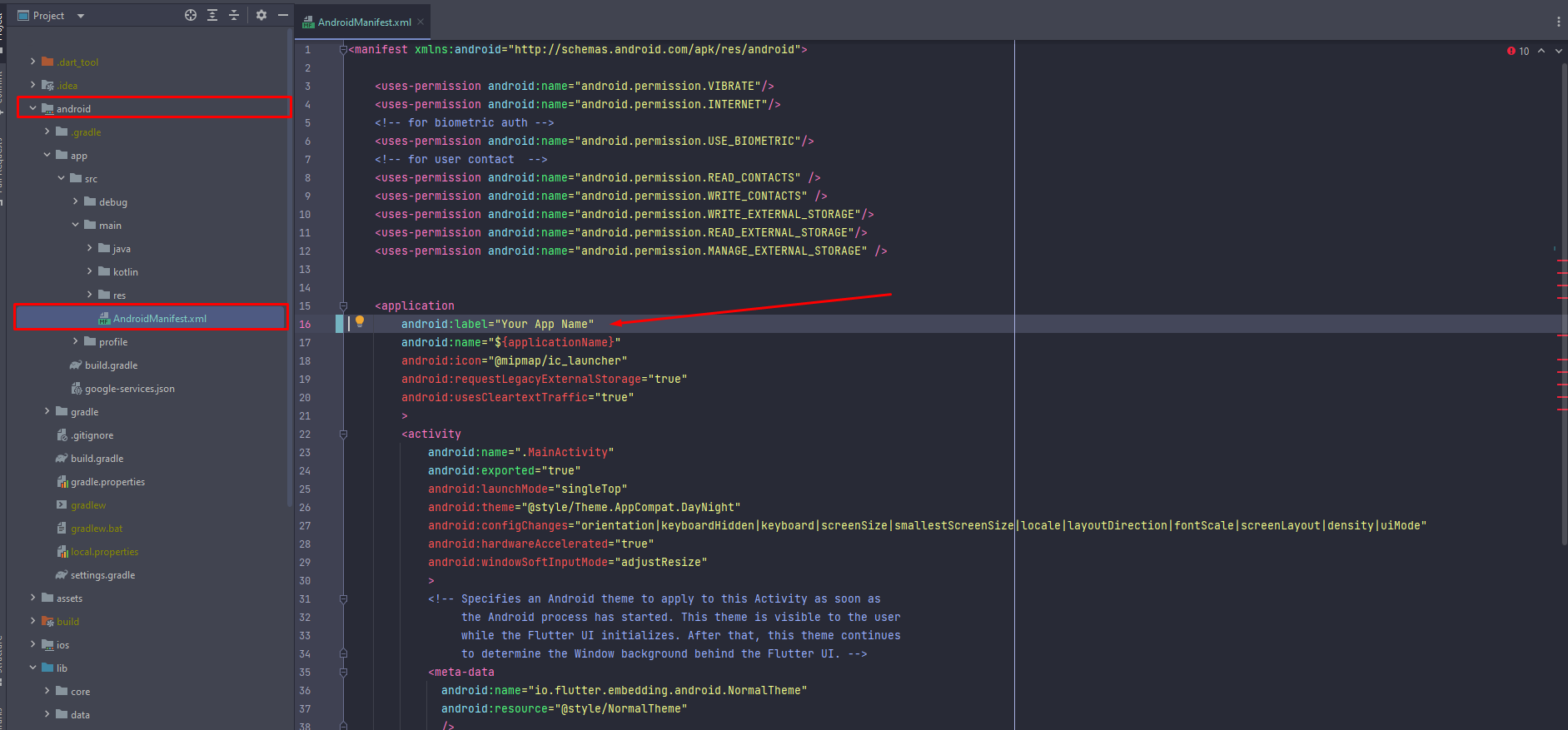Click the Select Opened File target icon

point(191,15)
